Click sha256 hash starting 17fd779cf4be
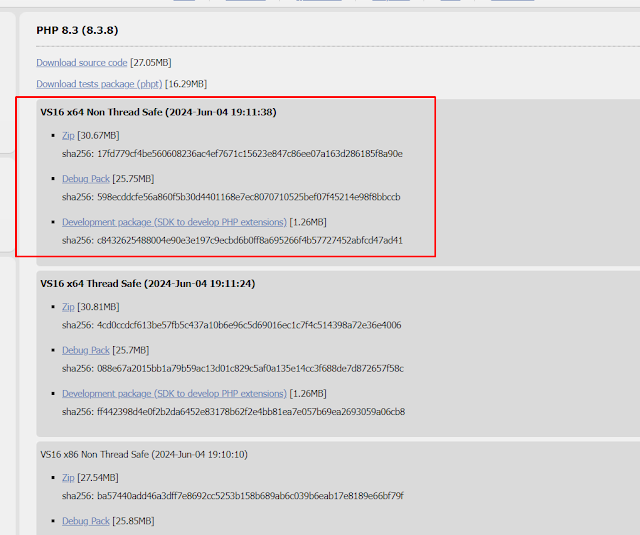 250,154
